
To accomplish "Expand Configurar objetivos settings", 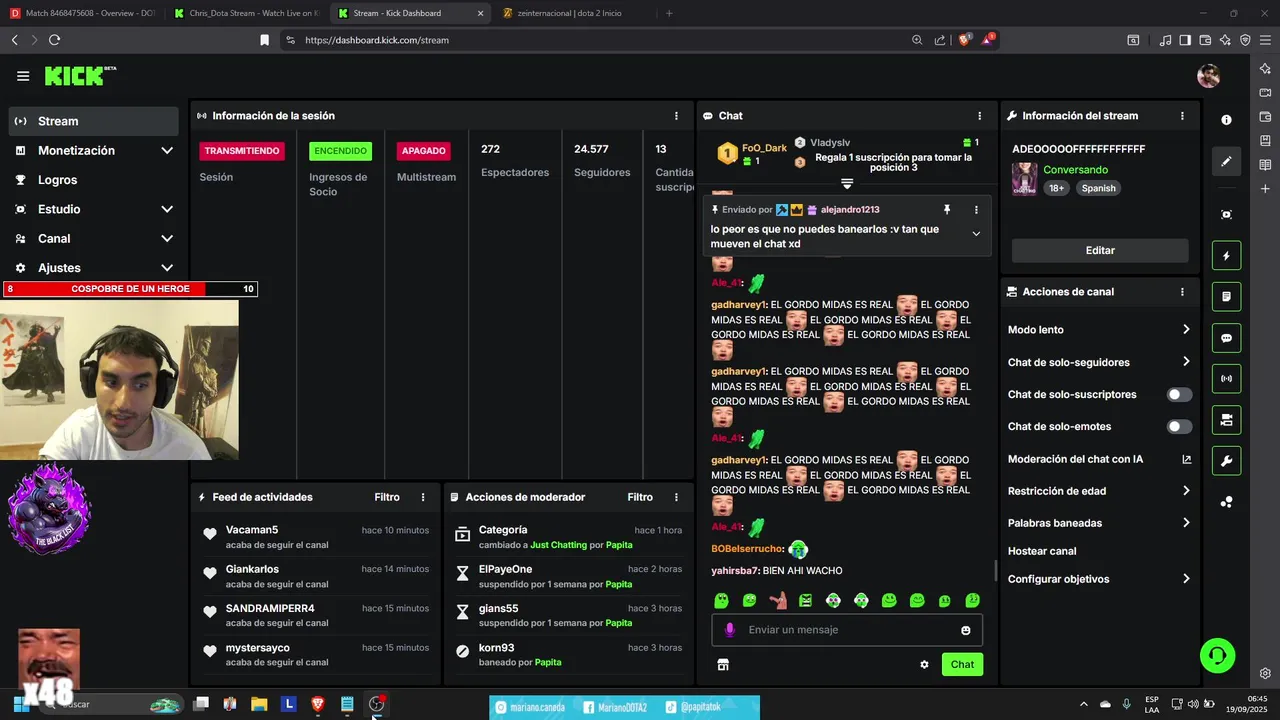I will click(1099, 579).
